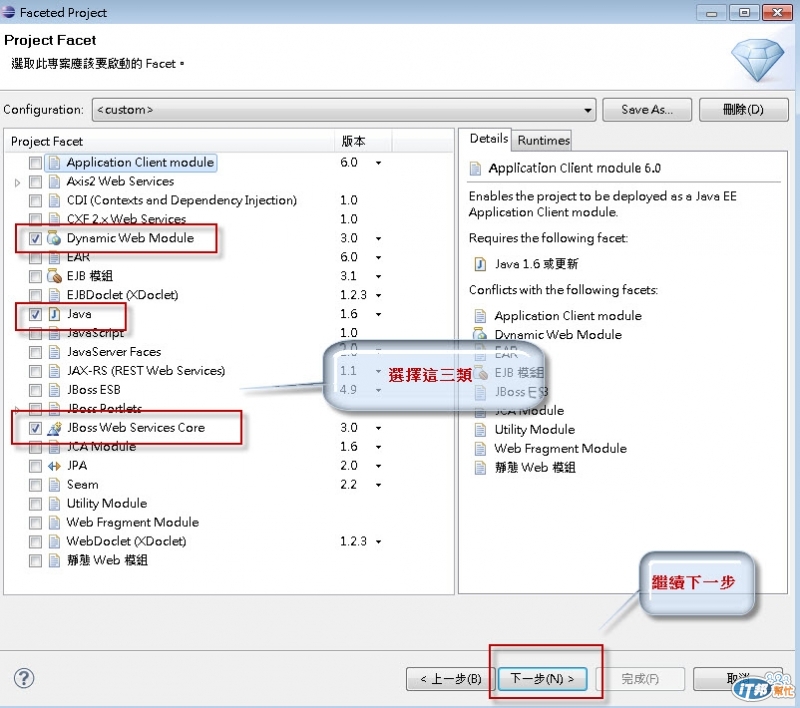Click the Dynamic Web Module icon in conflicts list
Screen dimensions: 800x708
tap(480, 335)
